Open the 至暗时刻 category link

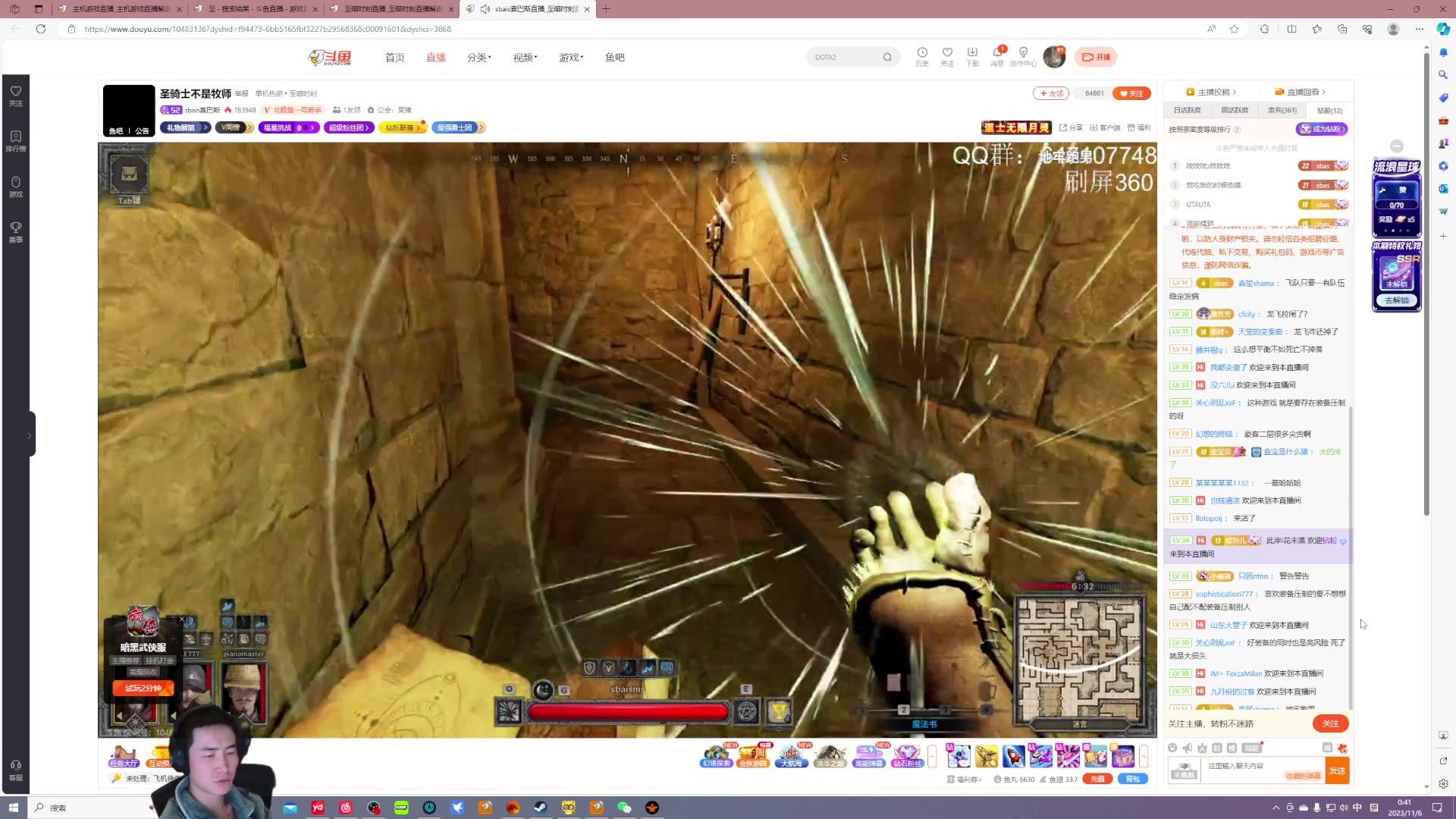click(x=303, y=94)
